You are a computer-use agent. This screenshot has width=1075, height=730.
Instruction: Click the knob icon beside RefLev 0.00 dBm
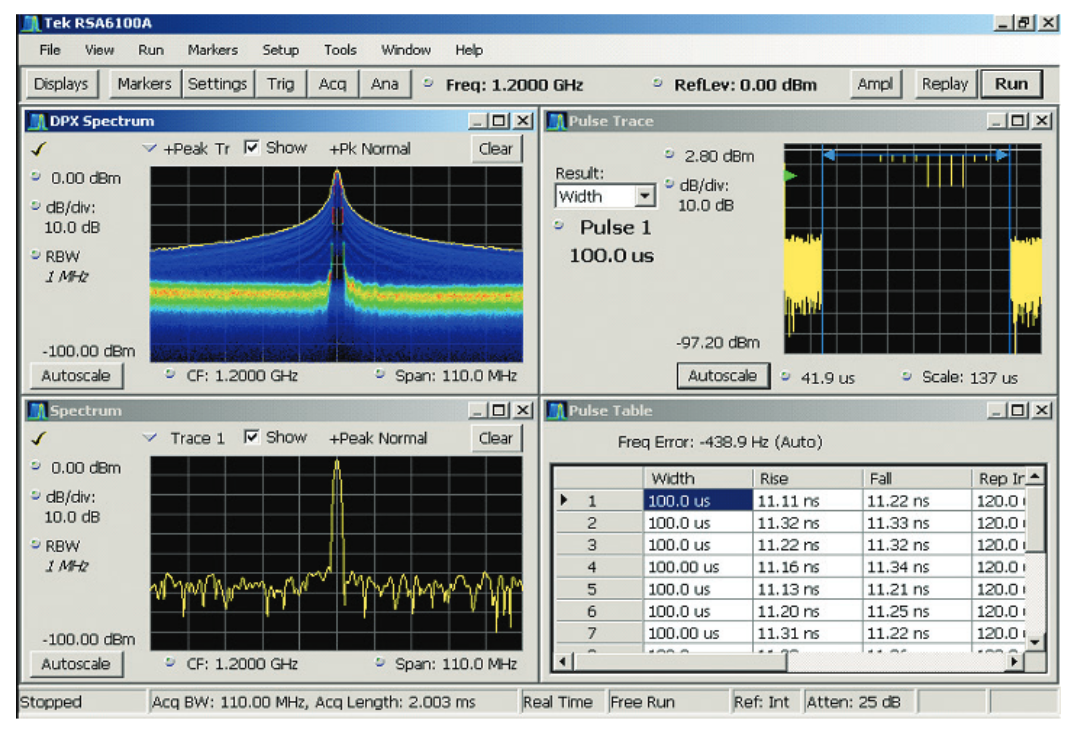pyautogui.click(x=658, y=84)
